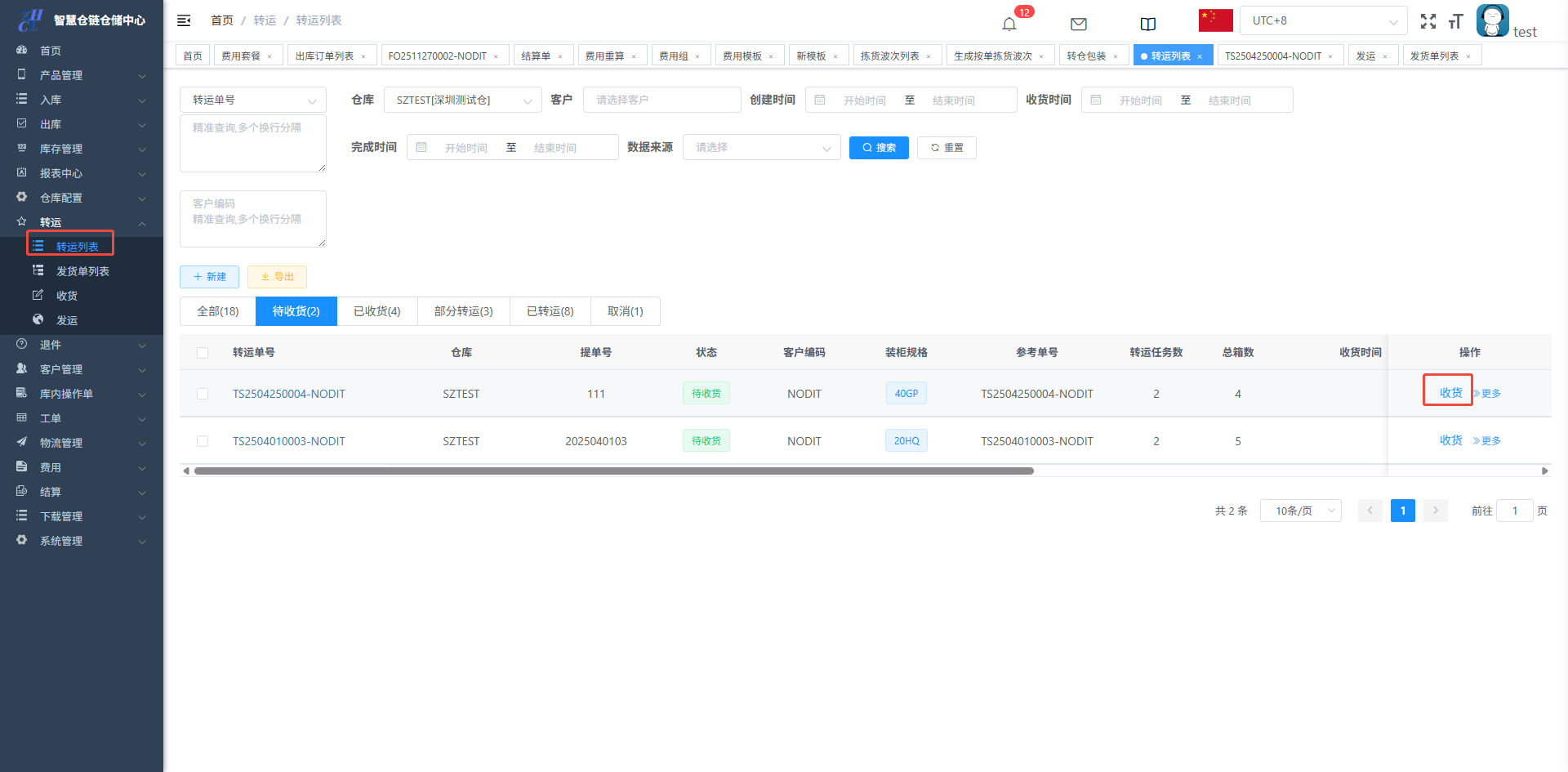Collapse sidebar with the hamburger icon

pos(184,20)
